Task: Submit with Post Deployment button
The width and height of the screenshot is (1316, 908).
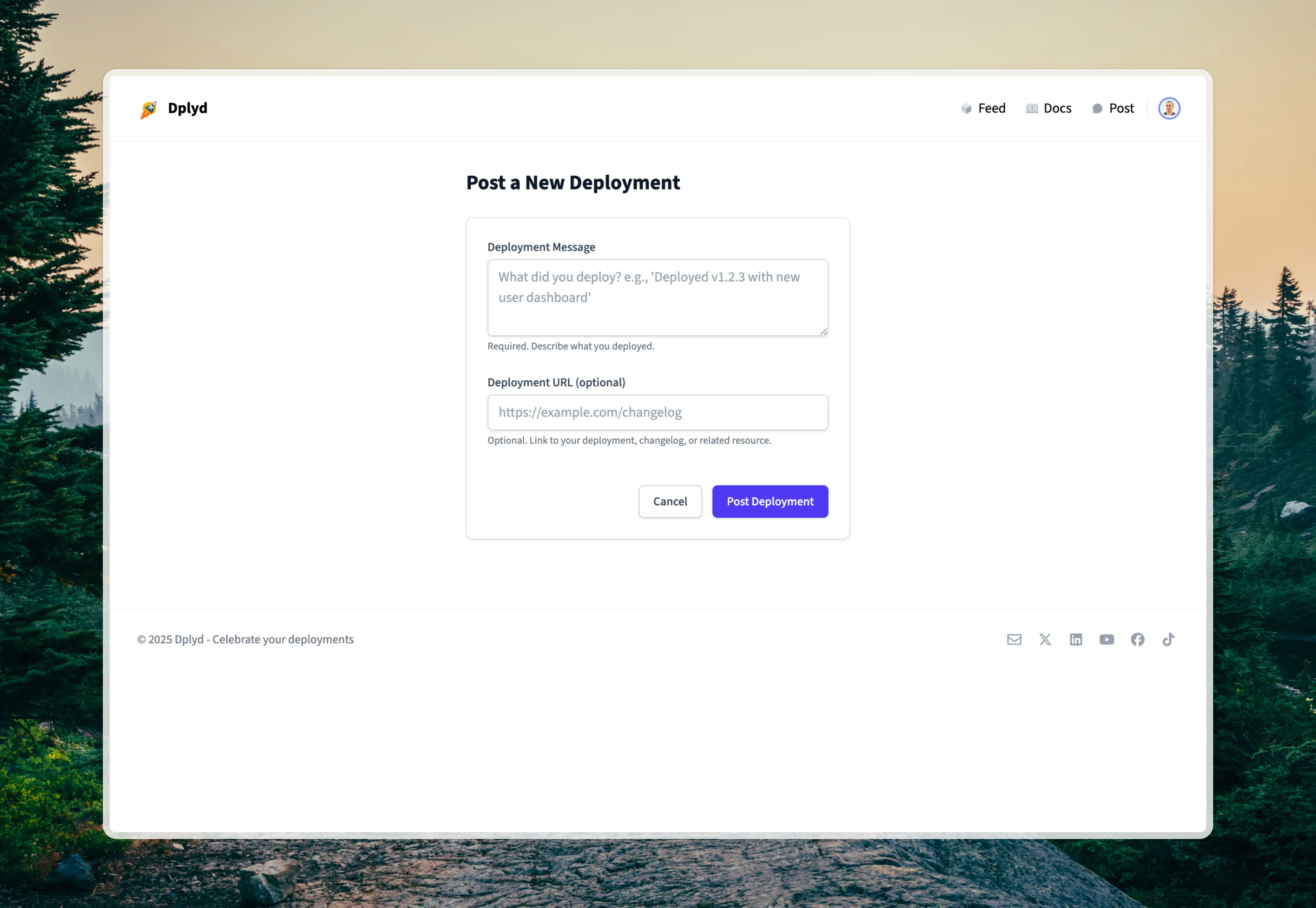Action: pyautogui.click(x=770, y=501)
